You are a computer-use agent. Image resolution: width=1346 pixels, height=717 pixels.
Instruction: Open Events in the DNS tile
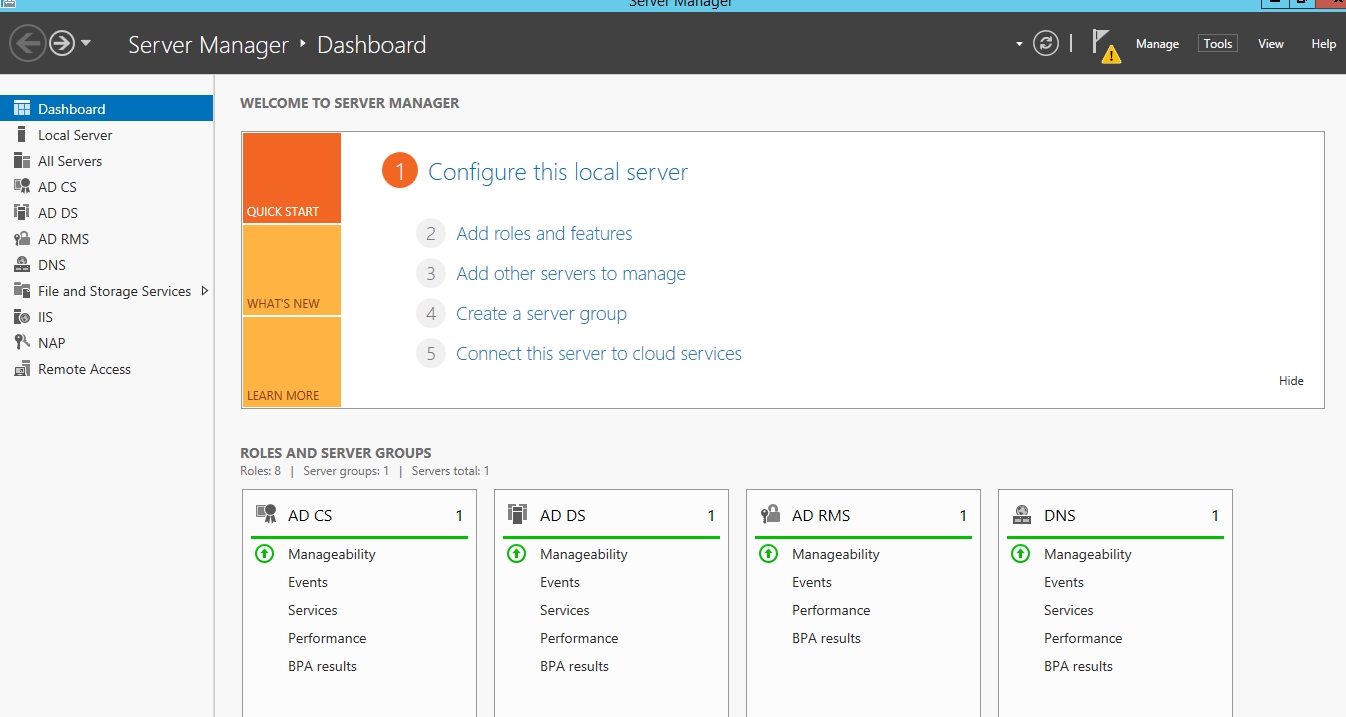pyautogui.click(x=1064, y=582)
